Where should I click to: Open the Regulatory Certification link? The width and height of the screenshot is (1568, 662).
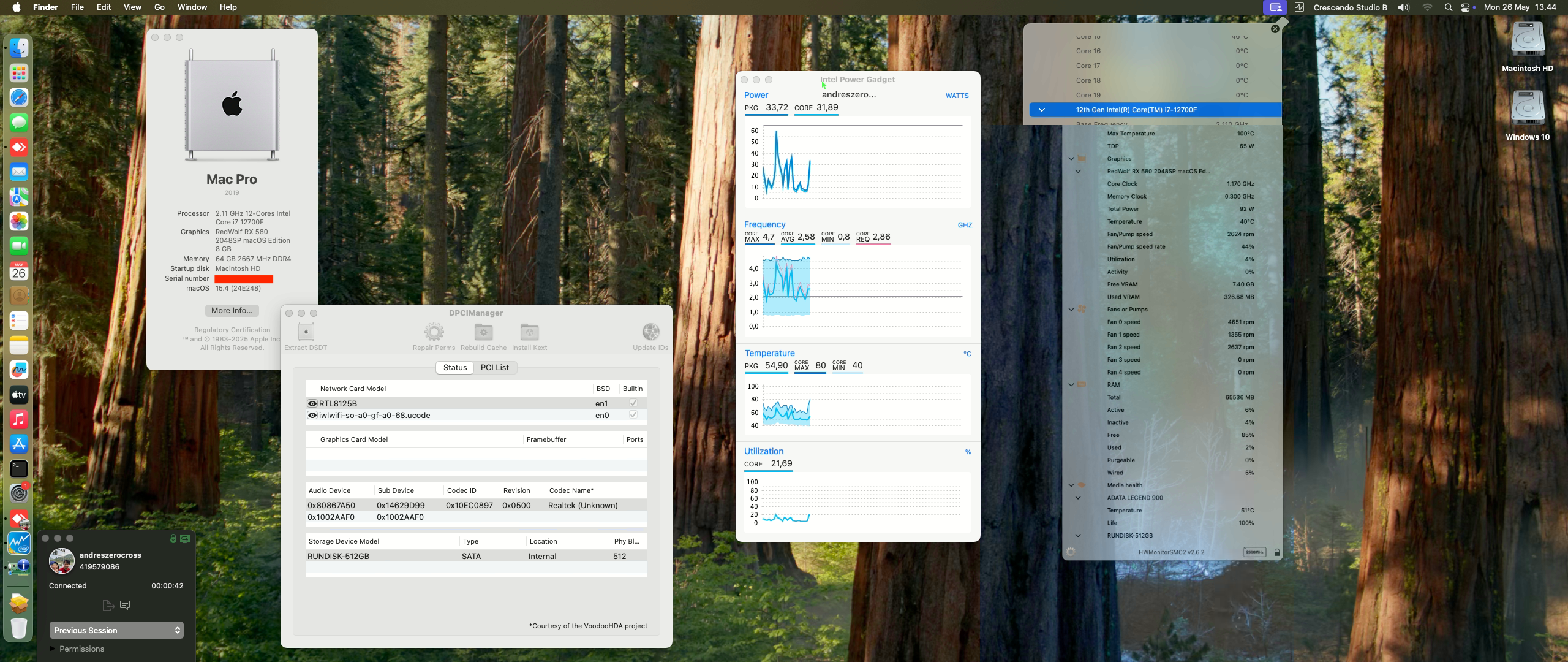pos(232,329)
